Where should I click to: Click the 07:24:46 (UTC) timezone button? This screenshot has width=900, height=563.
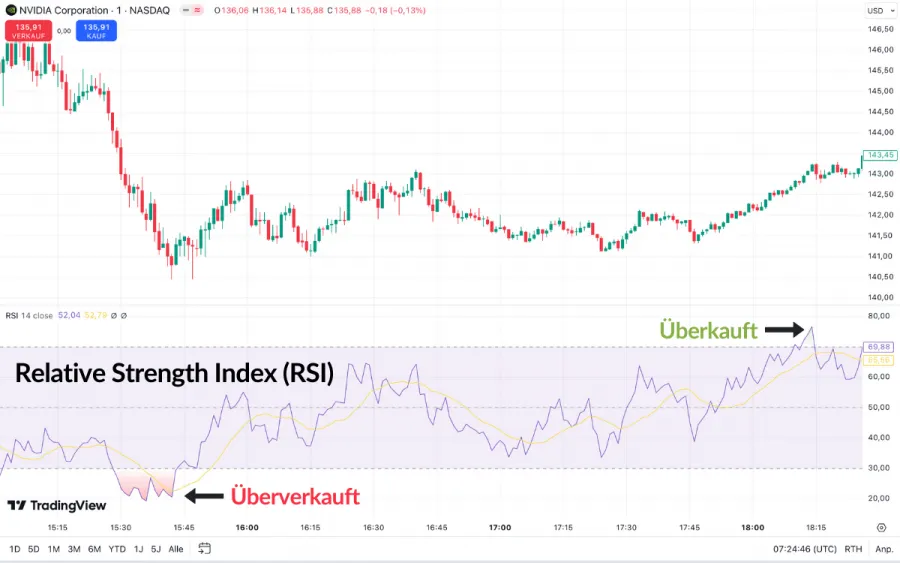pos(805,549)
